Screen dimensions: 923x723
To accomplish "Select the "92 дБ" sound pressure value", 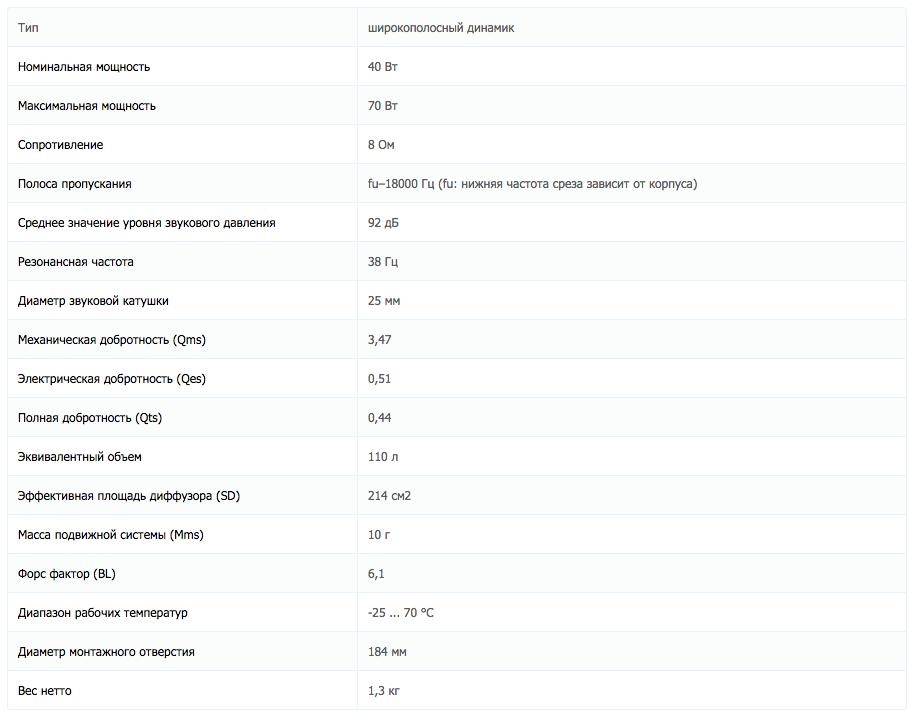I will [384, 223].
